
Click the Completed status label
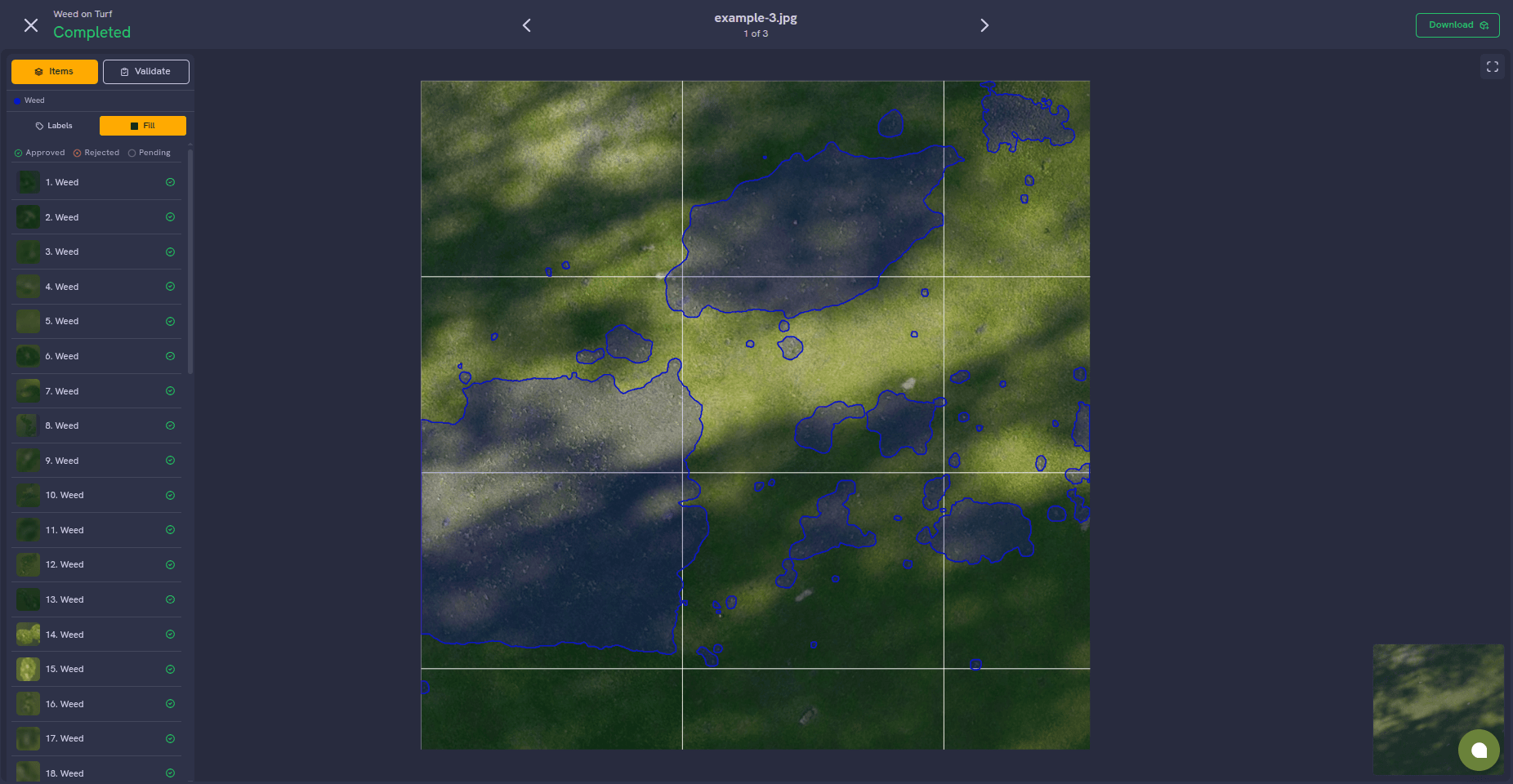92,33
